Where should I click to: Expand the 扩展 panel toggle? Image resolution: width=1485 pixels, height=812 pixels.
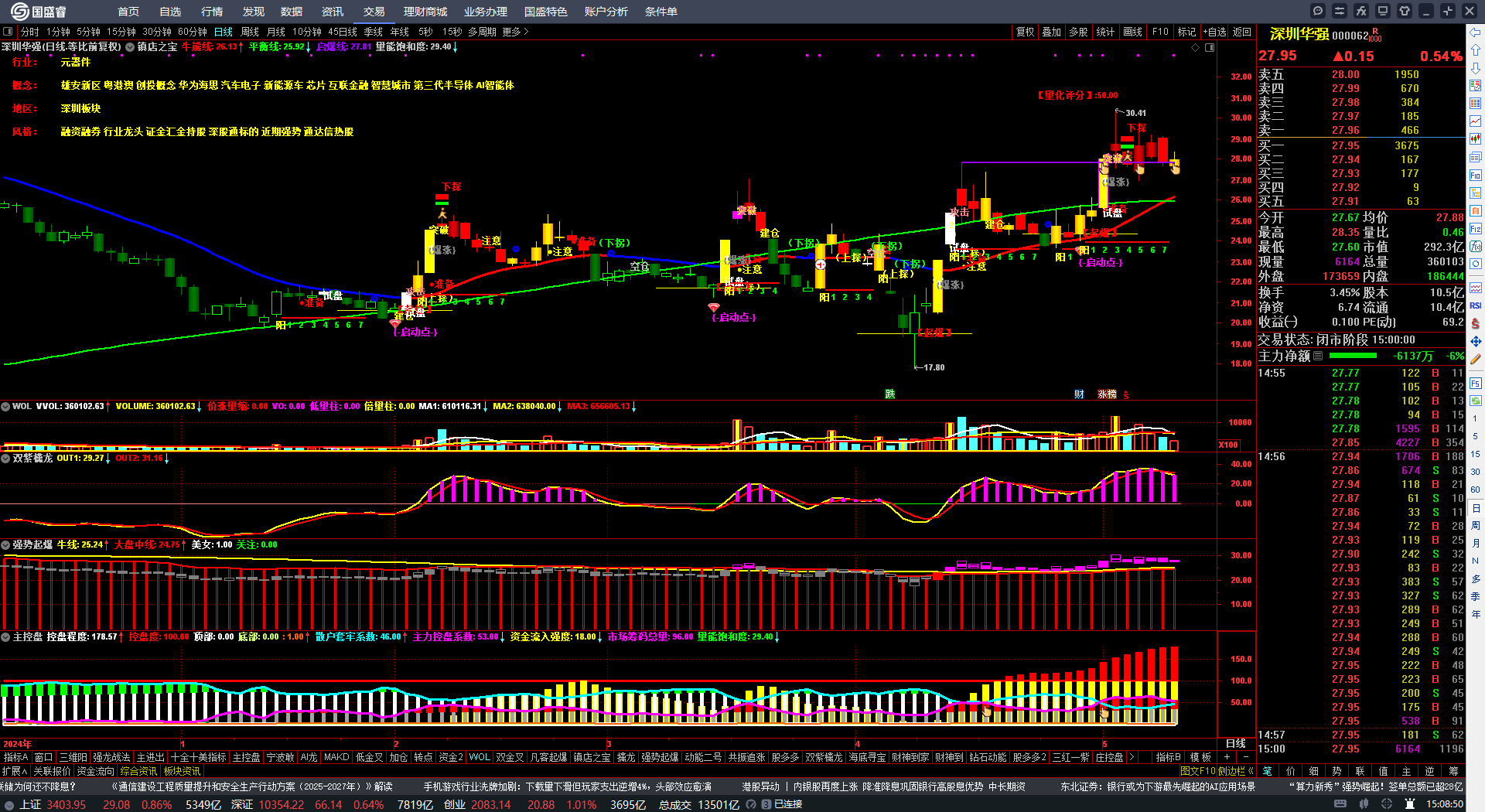(14, 771)
